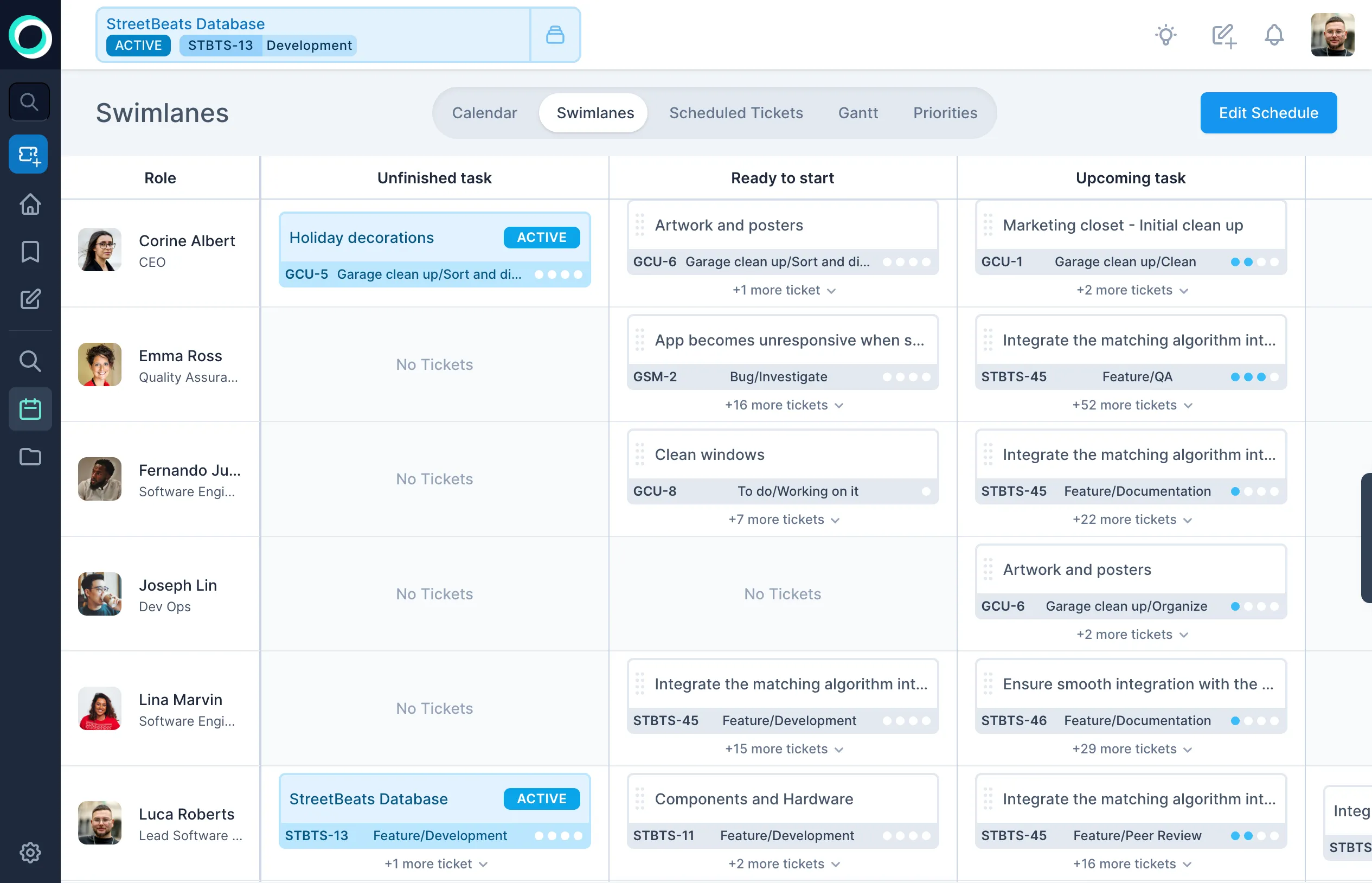Open the Calendar tab
The image size is (1372, 883).
point(484,113)
